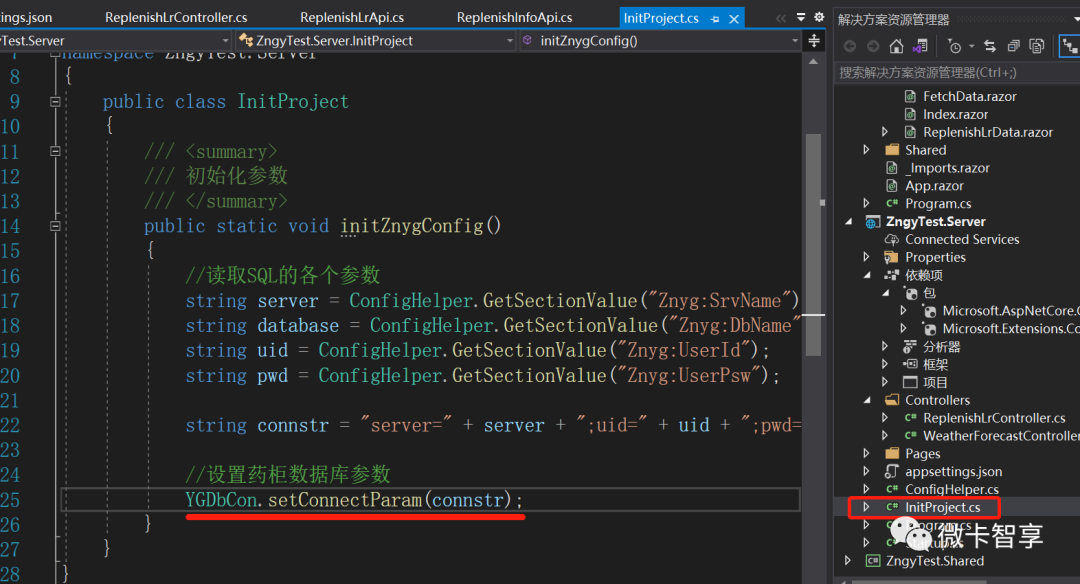Screen dimensions: 1080x584
Task: Collapse the initZnygConfig method block
Action: (x=55, y=226)
